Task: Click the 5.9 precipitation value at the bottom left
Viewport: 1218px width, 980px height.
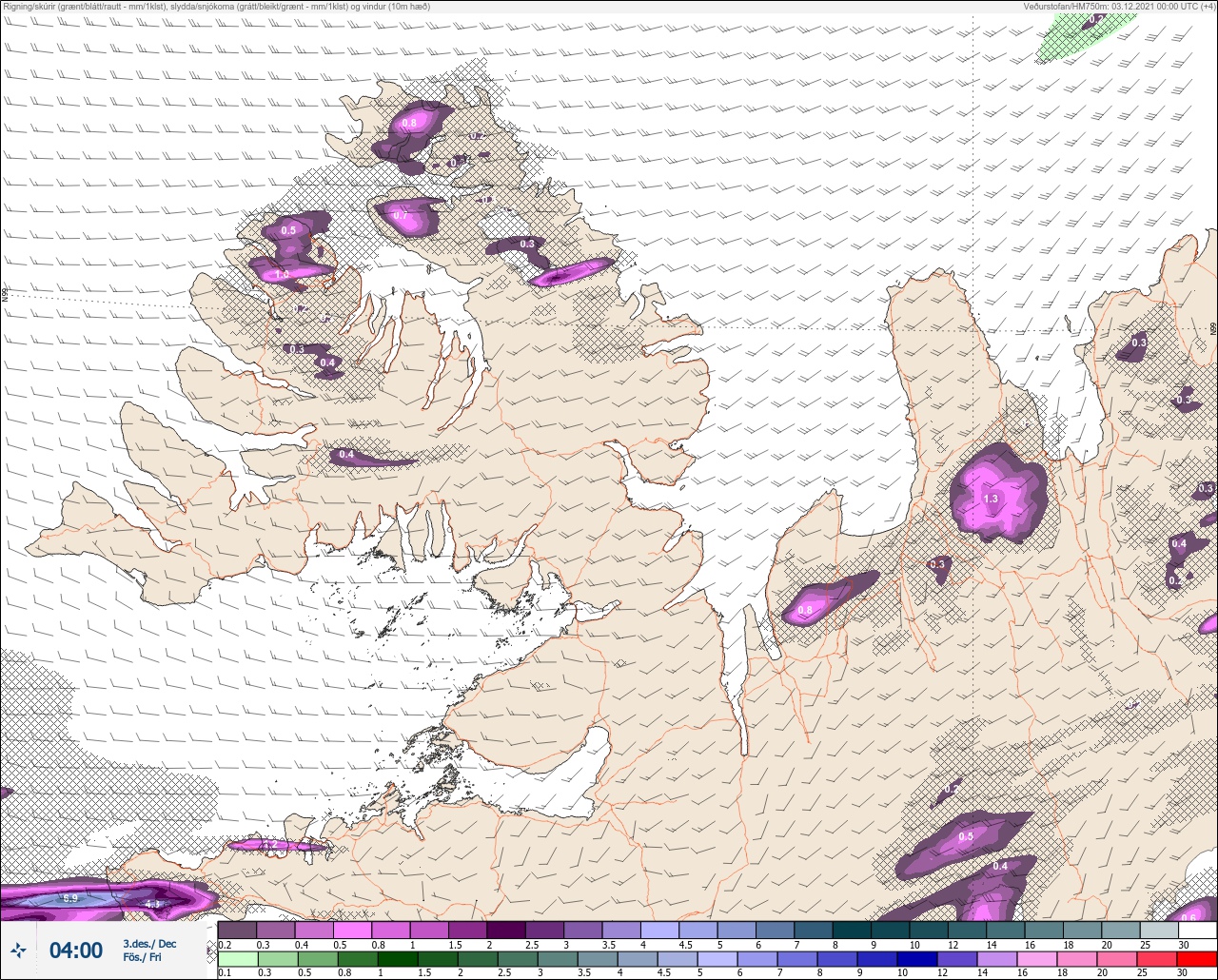Action: tap(70, 898)
